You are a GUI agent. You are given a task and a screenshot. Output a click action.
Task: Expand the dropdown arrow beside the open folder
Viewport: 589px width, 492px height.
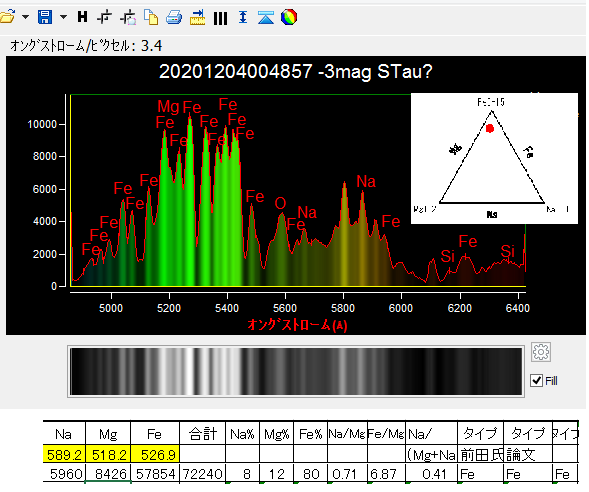click(26, 17)
